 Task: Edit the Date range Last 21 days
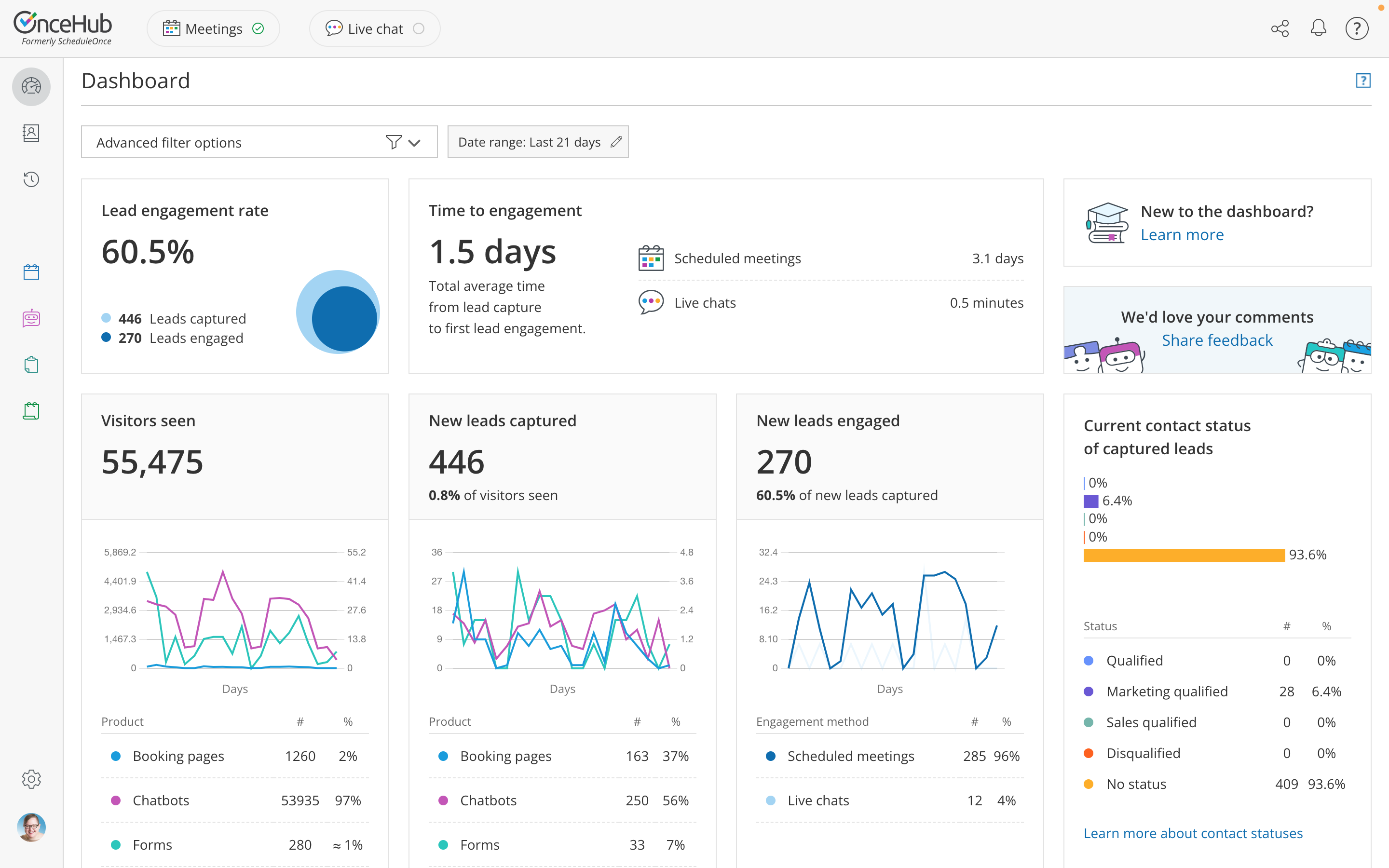point(538,142)
